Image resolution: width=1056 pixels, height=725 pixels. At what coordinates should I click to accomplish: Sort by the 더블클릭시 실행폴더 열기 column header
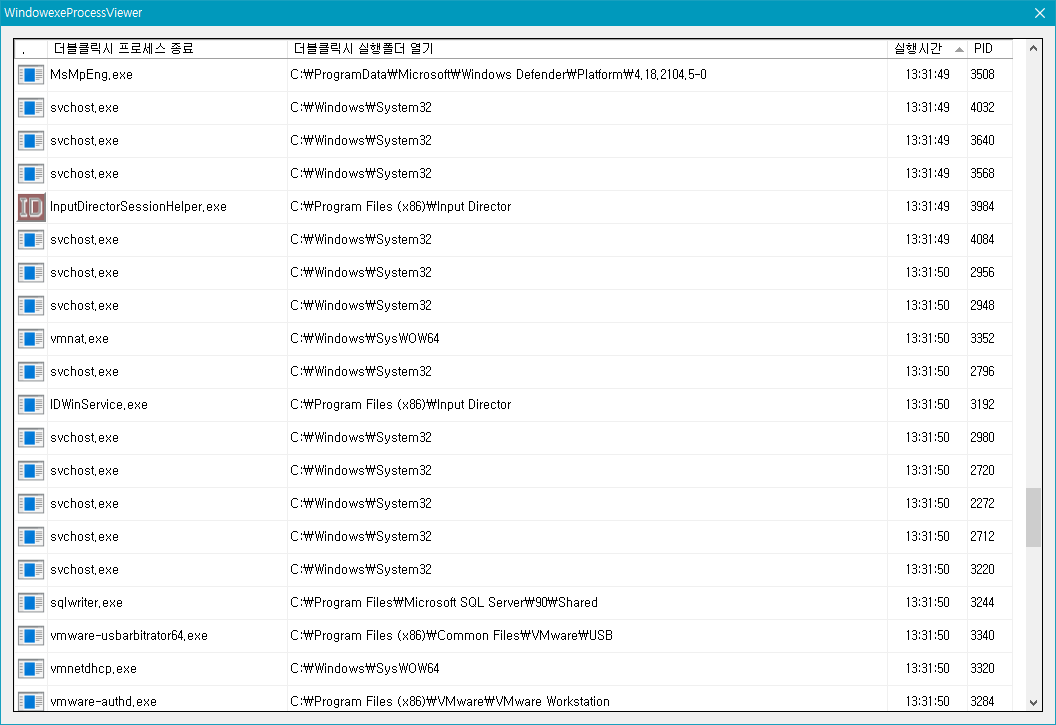(x=587, y=48)
